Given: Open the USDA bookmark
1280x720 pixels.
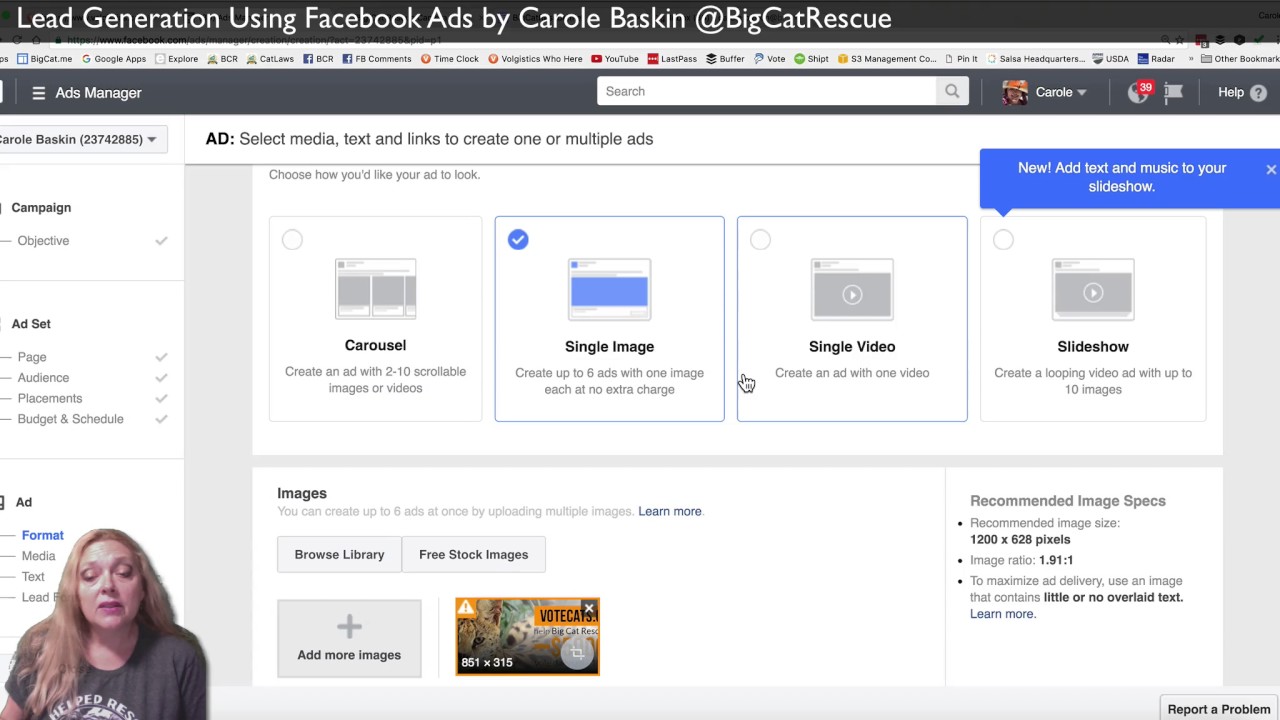Looking at the screenshot, I should point(1111,59).
